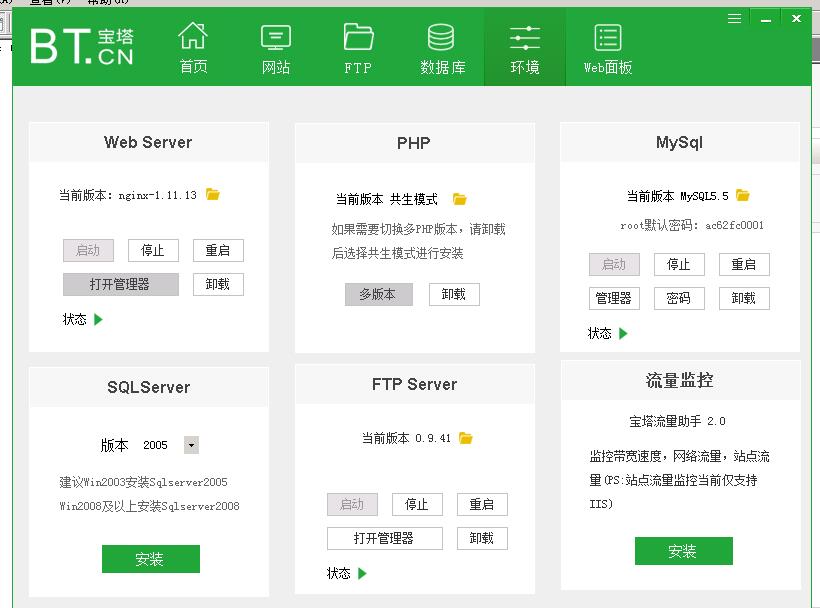
Task: Open the 数据库 database section
Action: (x=442, y=49)
